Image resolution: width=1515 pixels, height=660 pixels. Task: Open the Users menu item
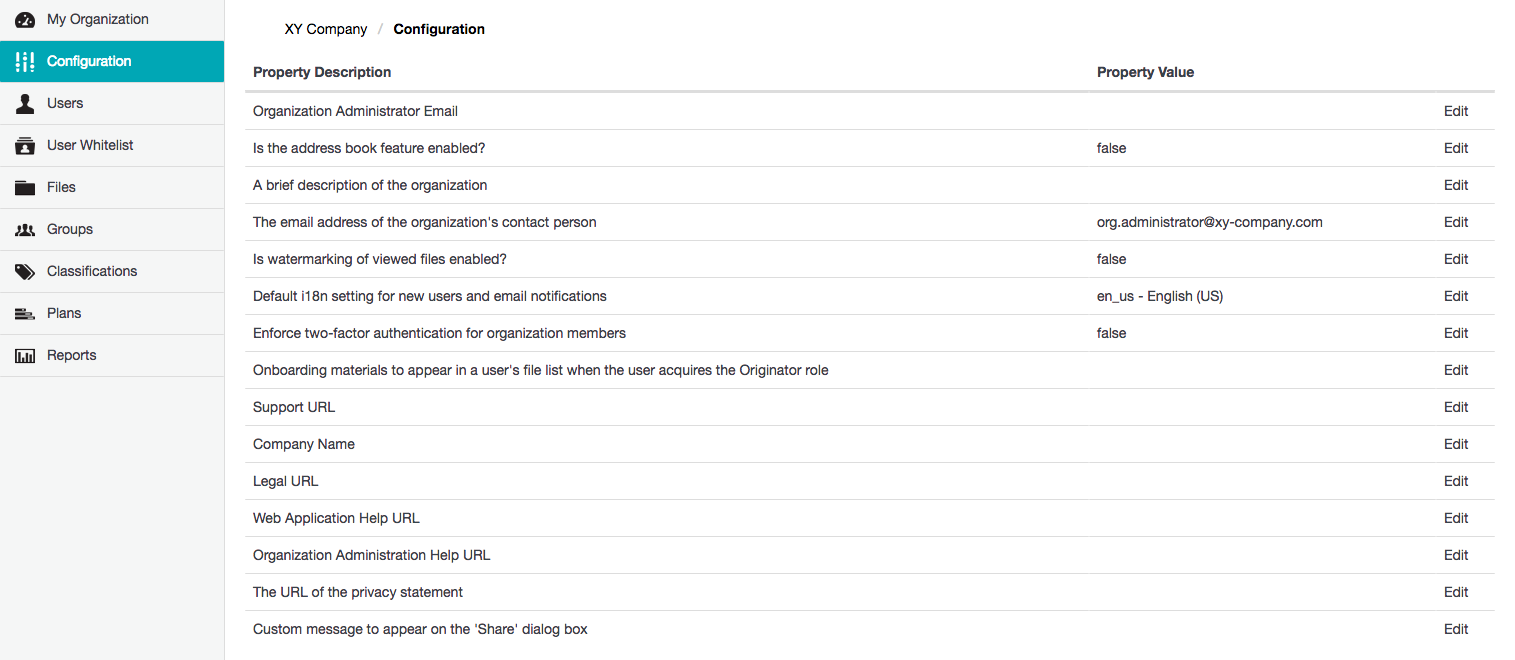pos(65,103)
